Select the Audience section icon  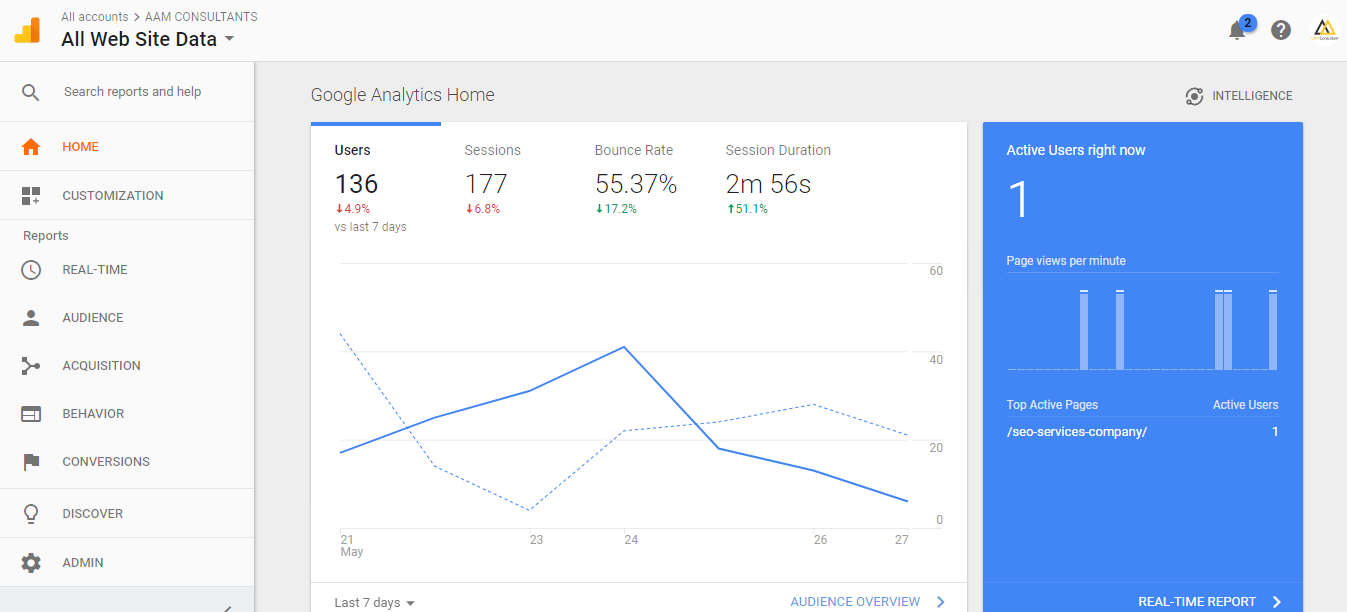(30, 317)
